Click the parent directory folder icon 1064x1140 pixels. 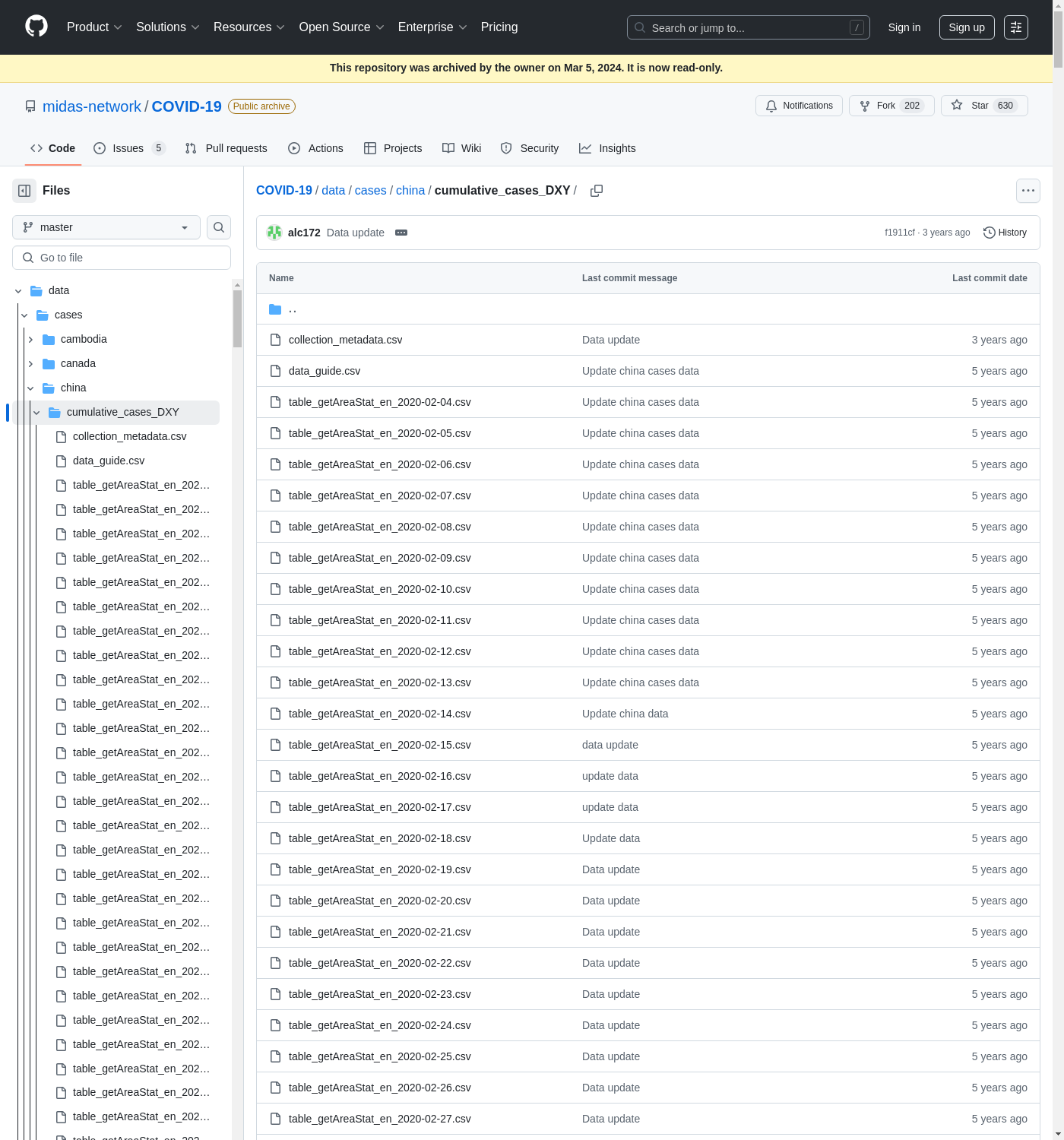[275, 309]
